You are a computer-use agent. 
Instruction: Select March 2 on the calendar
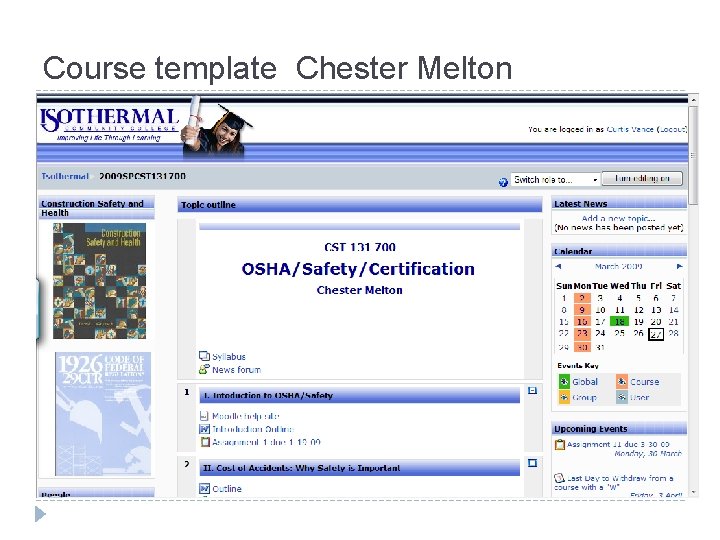pos(582,298)
